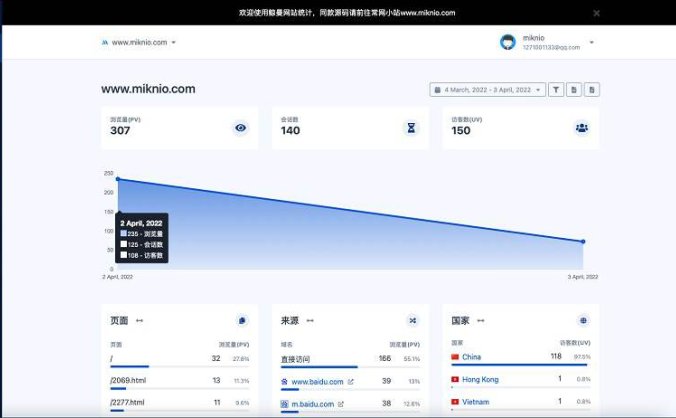This screenshot has height=418, width=676.
Task: Click the last document icon beside the date picker
Action: (x=592, y=89)
